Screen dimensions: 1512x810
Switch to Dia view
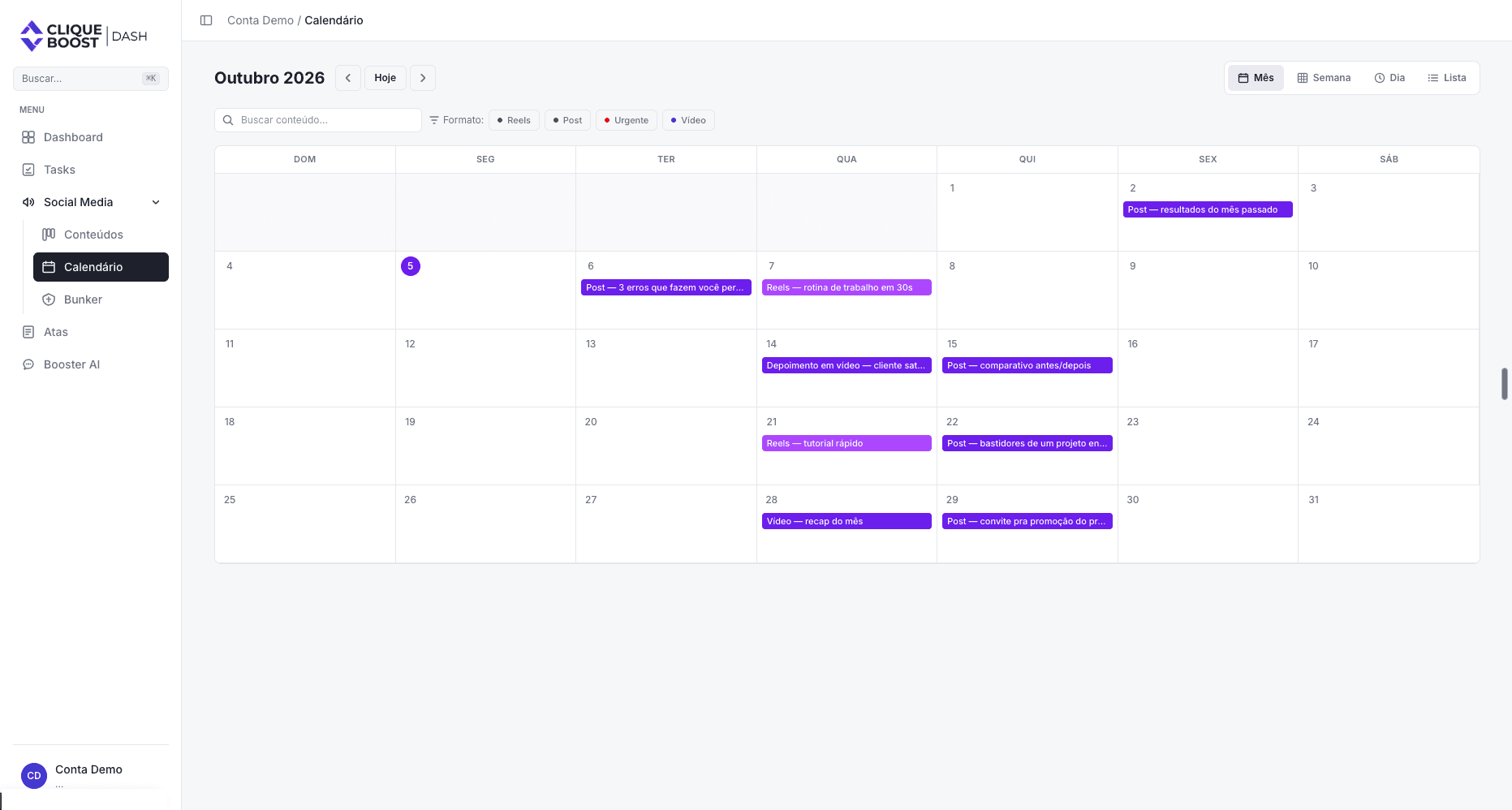tap(1389, 78)
